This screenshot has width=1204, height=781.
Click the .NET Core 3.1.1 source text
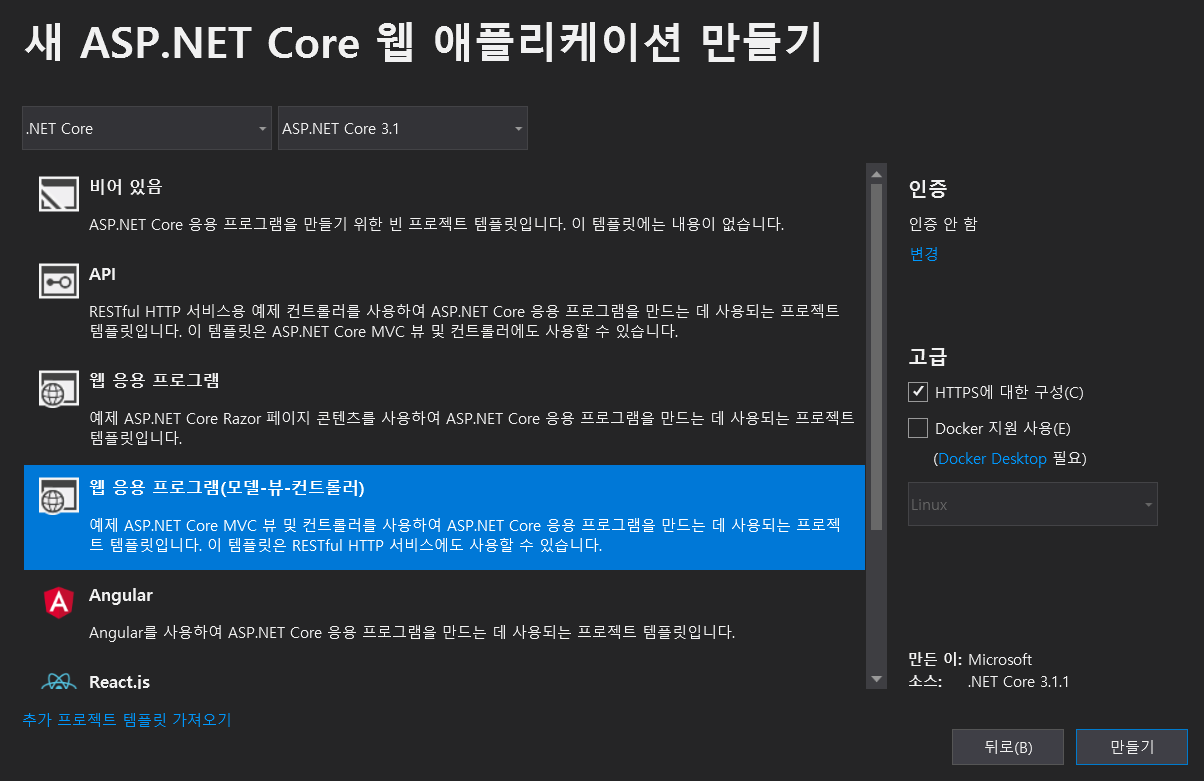pos(1019,682)
